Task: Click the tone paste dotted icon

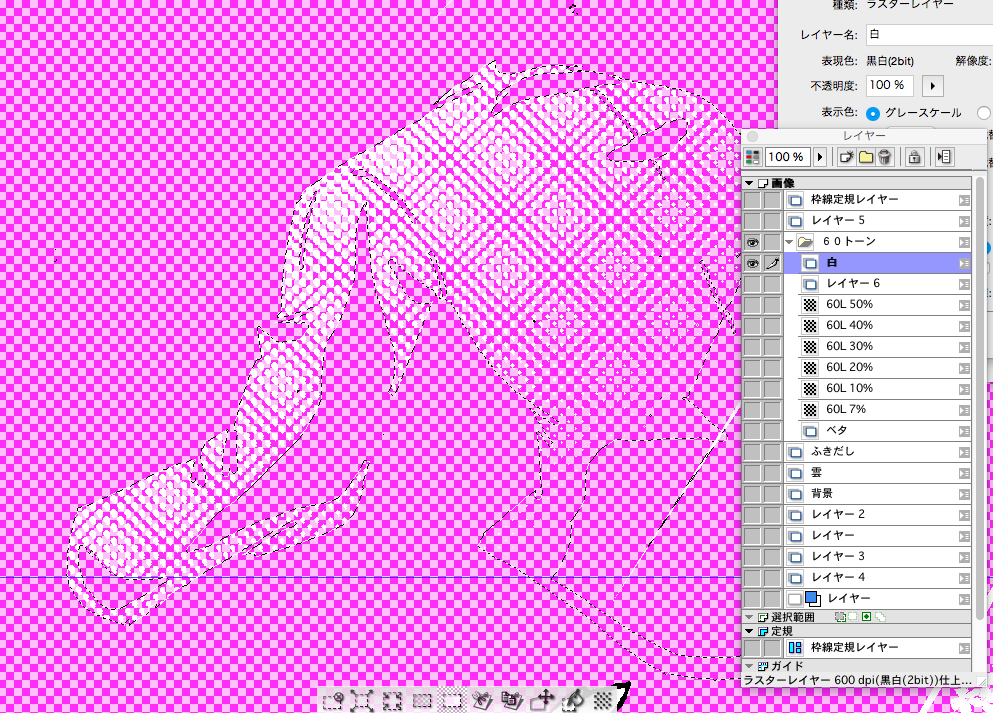Action: point(603,700)
